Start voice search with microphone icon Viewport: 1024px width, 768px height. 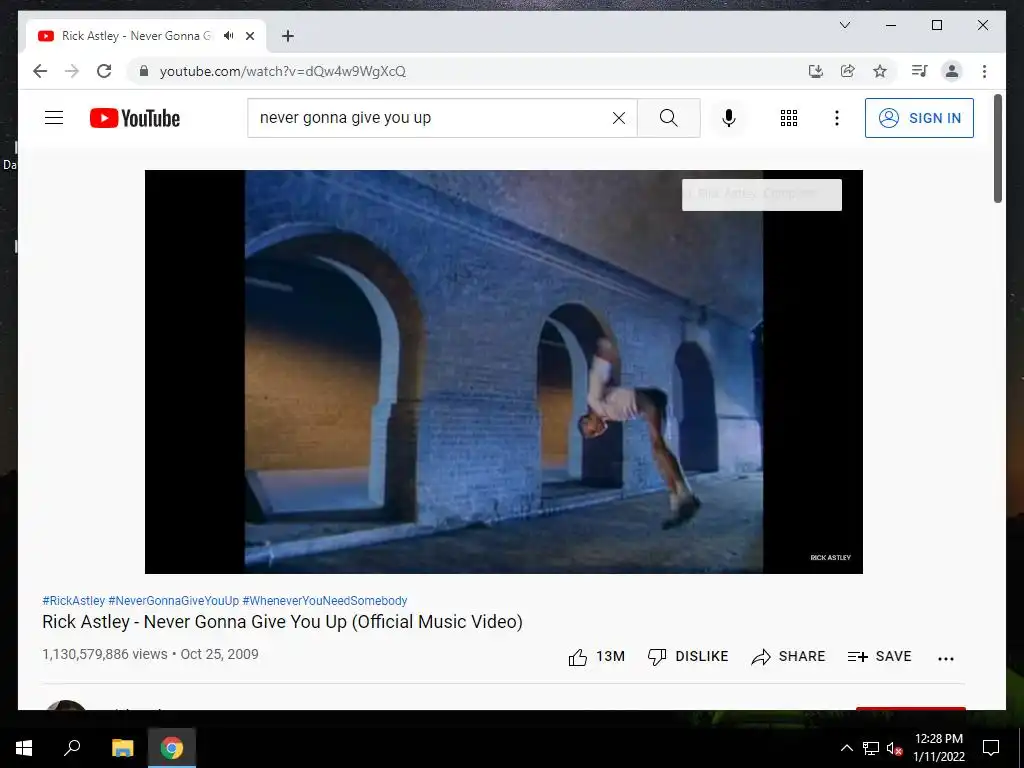pyautogui.click(x=729, y=118)
